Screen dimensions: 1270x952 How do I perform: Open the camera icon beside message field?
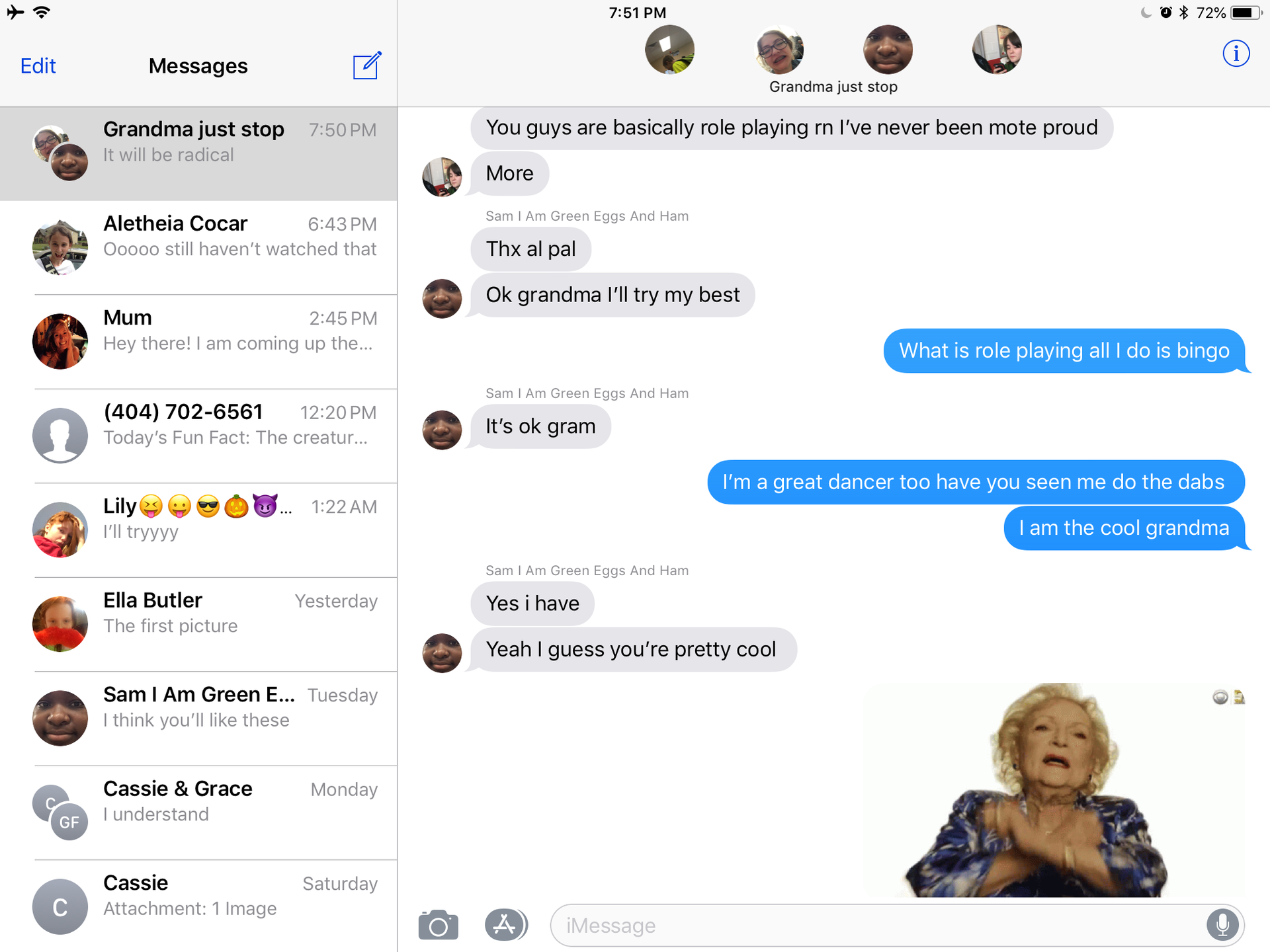[x=438, y=925]
